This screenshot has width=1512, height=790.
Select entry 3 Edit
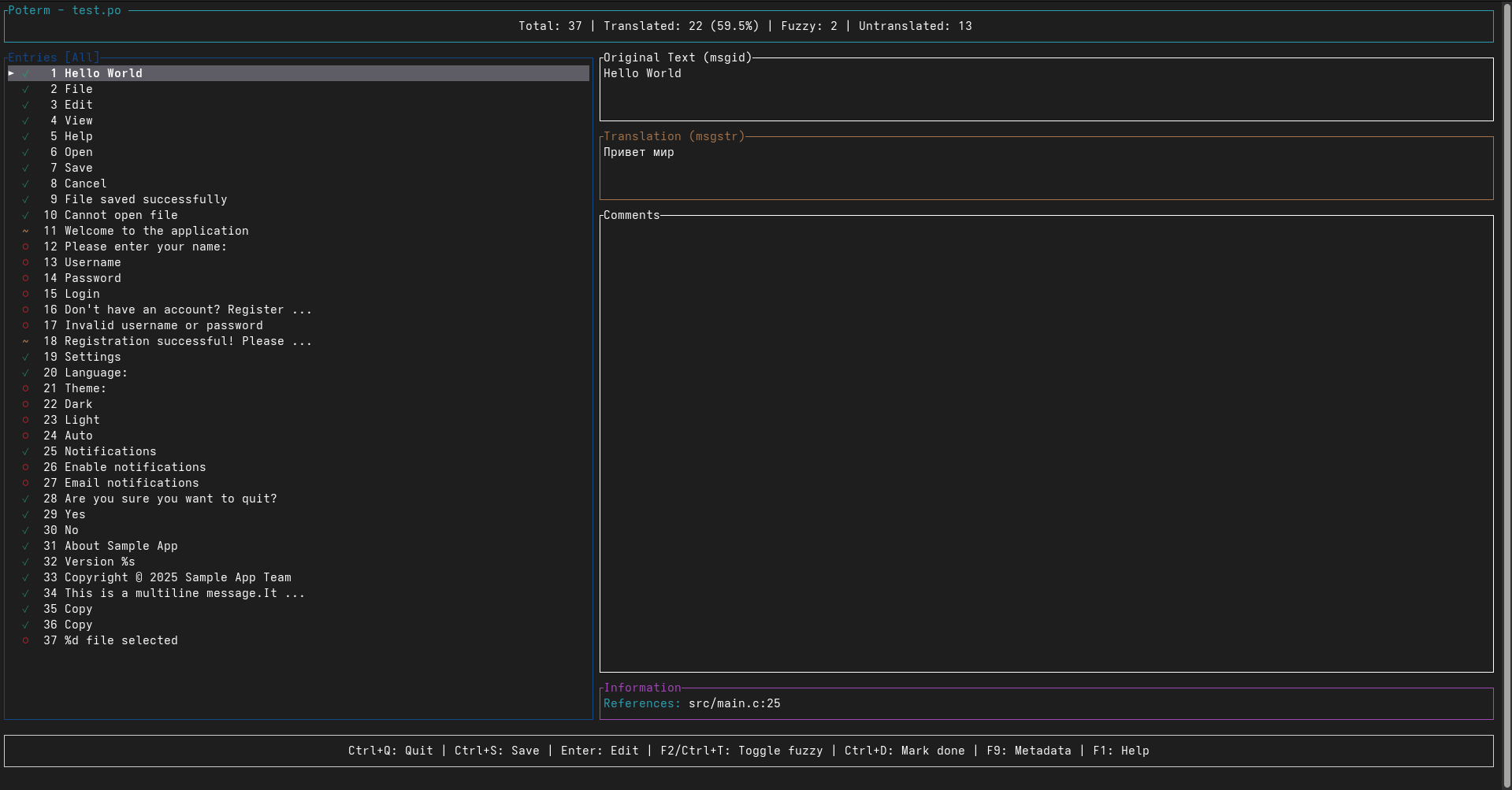[299, 105]
